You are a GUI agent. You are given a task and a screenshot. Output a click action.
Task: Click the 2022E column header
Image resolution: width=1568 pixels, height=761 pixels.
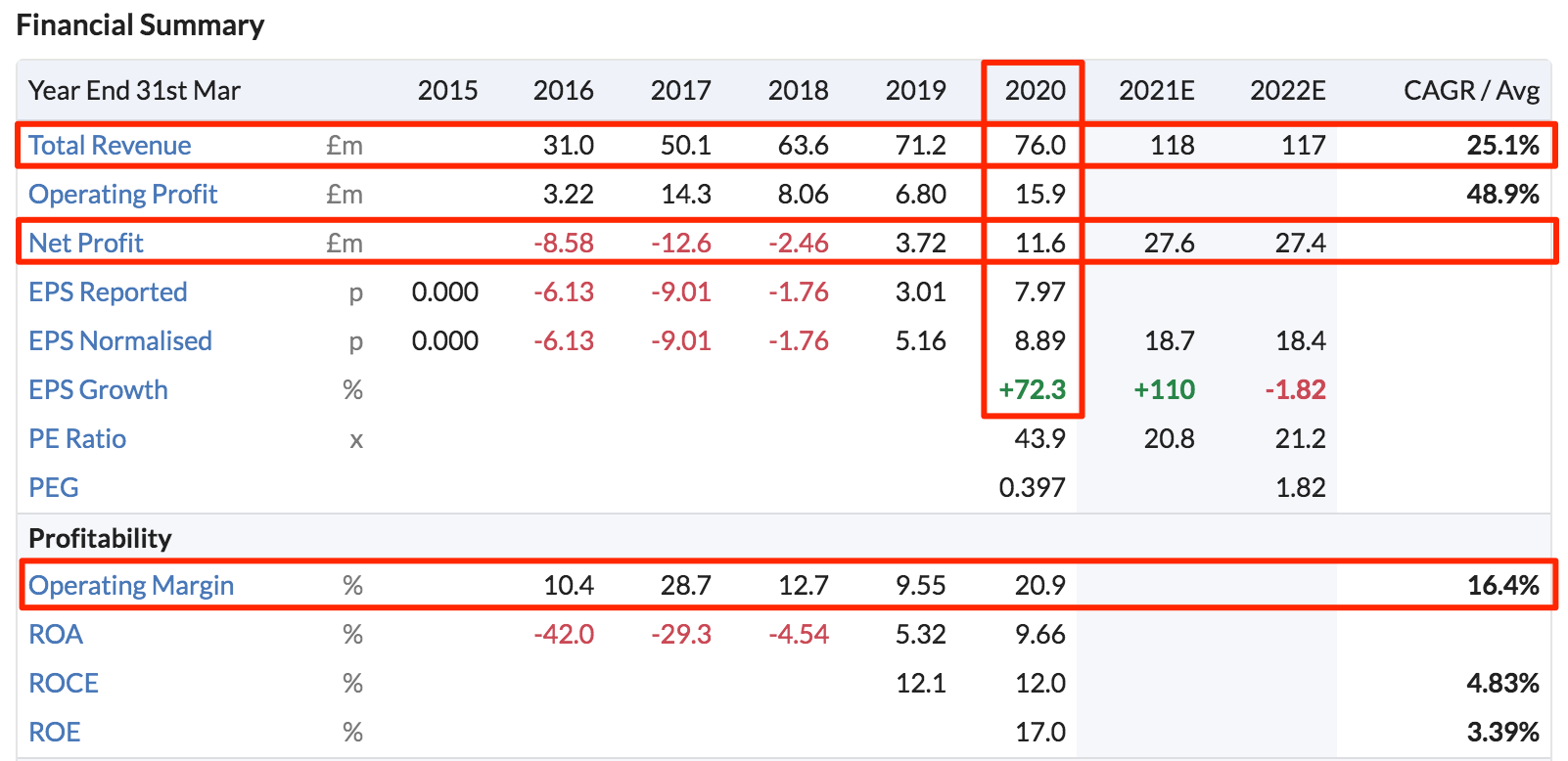click(x=1288, y=90)
